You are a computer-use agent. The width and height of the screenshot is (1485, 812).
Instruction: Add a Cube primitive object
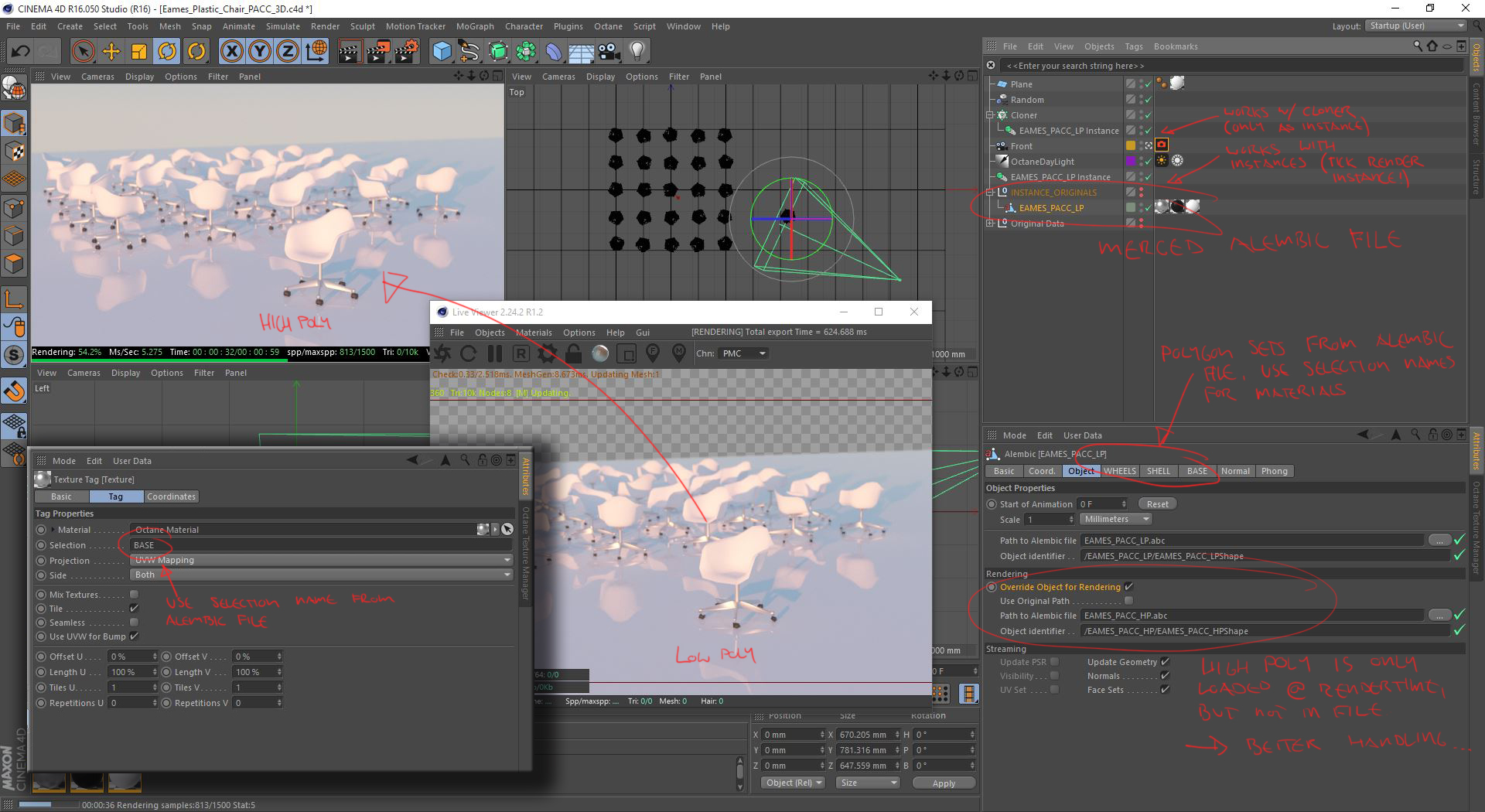point(442,52)
